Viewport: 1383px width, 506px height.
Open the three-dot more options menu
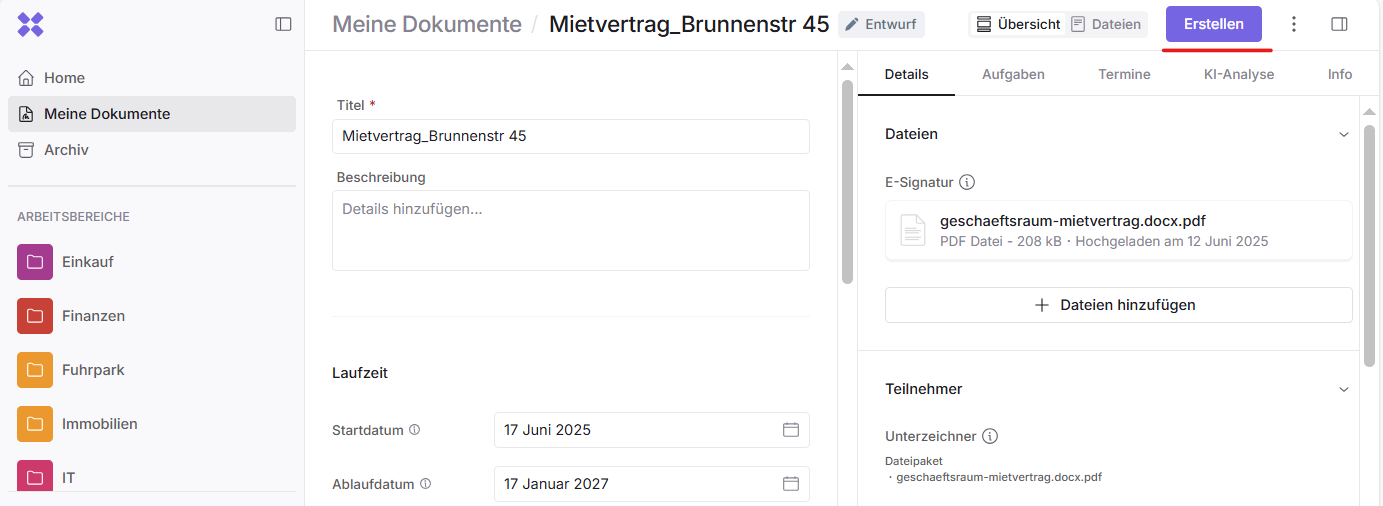1294,24
